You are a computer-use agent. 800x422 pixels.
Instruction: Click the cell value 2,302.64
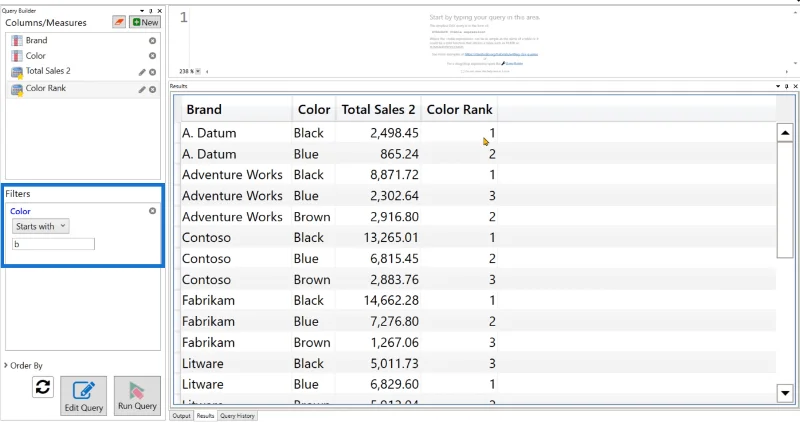coord(394,196)
